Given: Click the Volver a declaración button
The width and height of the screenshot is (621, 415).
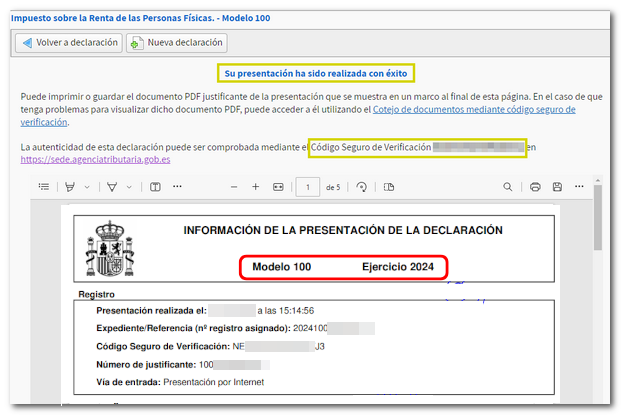Looking at the screenshot, I should click(x=68, y=43).
